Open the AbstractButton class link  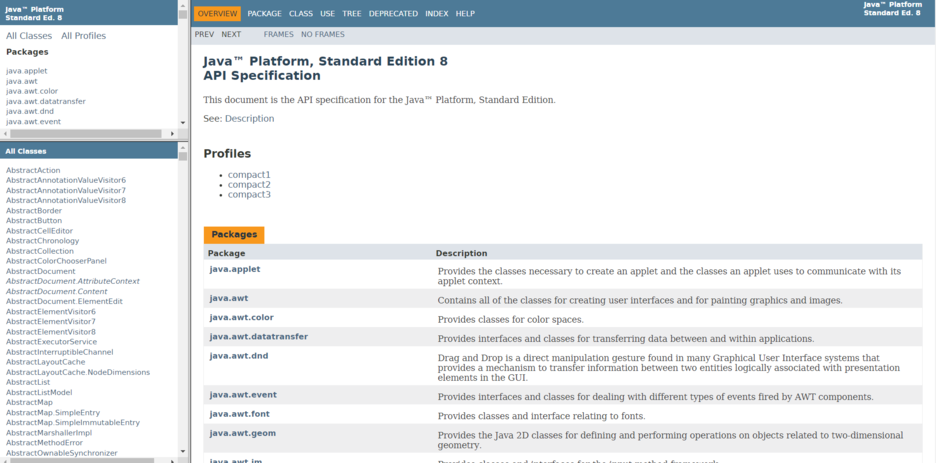point(34,221)
